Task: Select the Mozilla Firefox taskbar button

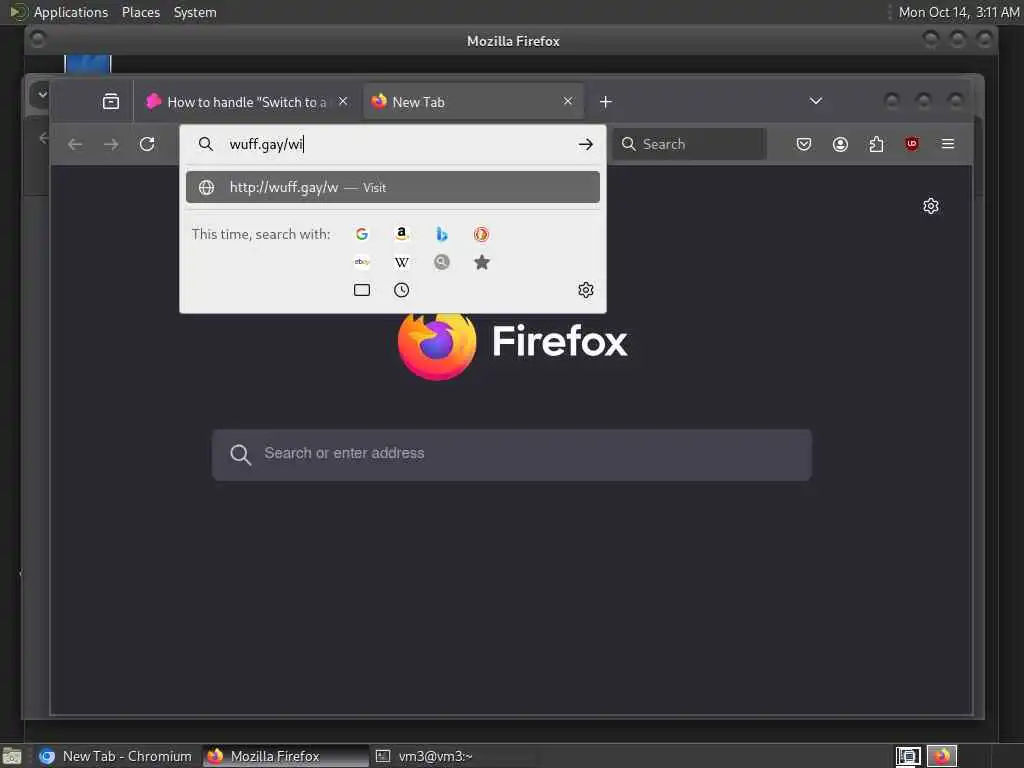Action: point(285,756)
